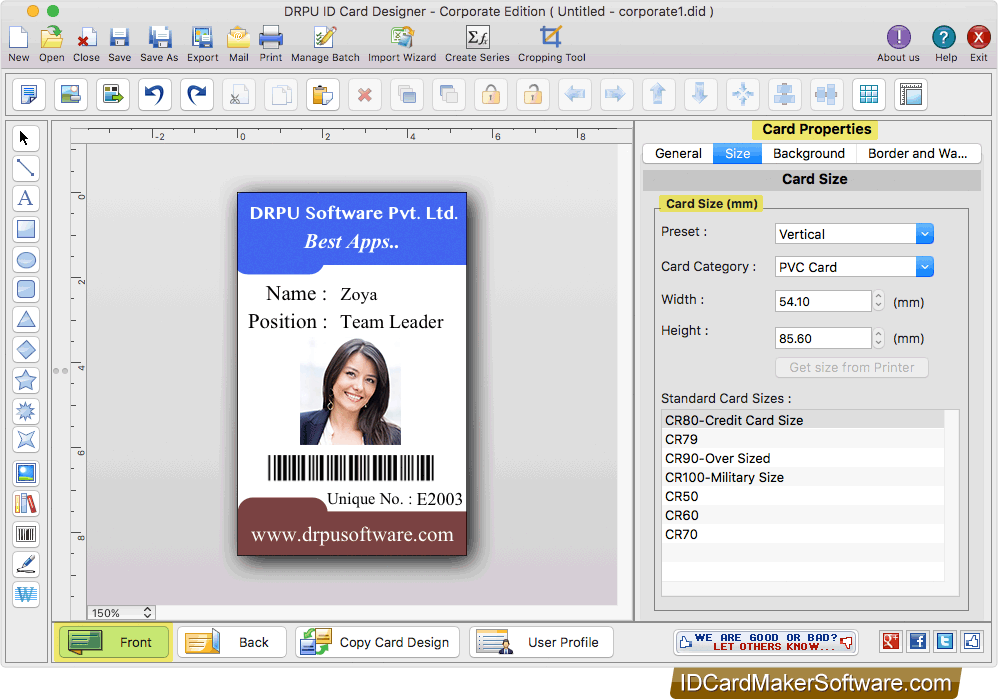Open the Card Category dropdown
This screenshot has height=699, width=998.
coord(854,267)
